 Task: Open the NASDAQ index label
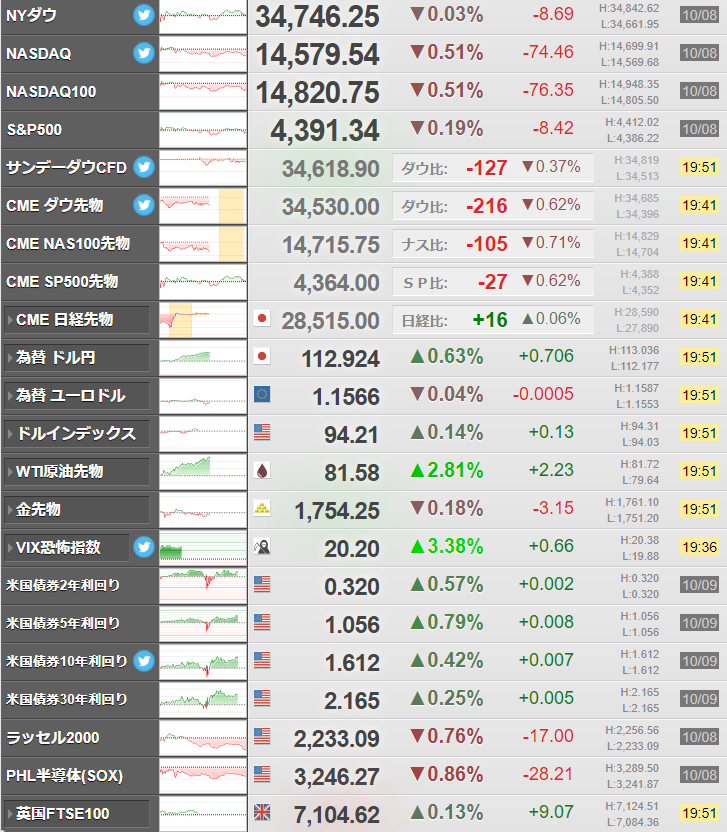[x=38, y=54]
